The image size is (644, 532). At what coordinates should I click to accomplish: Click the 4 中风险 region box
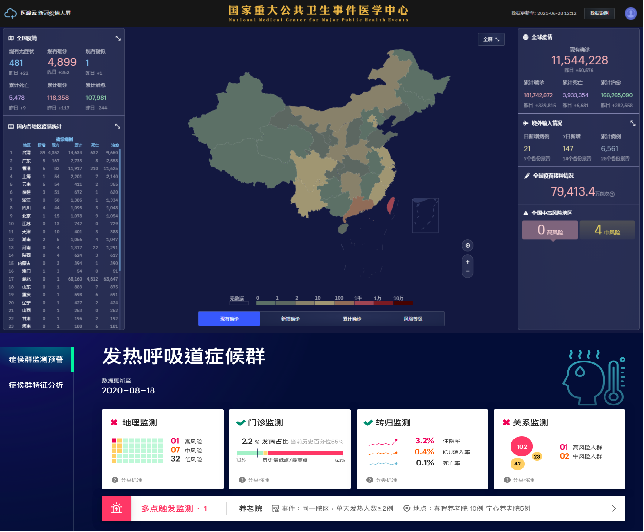607,231
